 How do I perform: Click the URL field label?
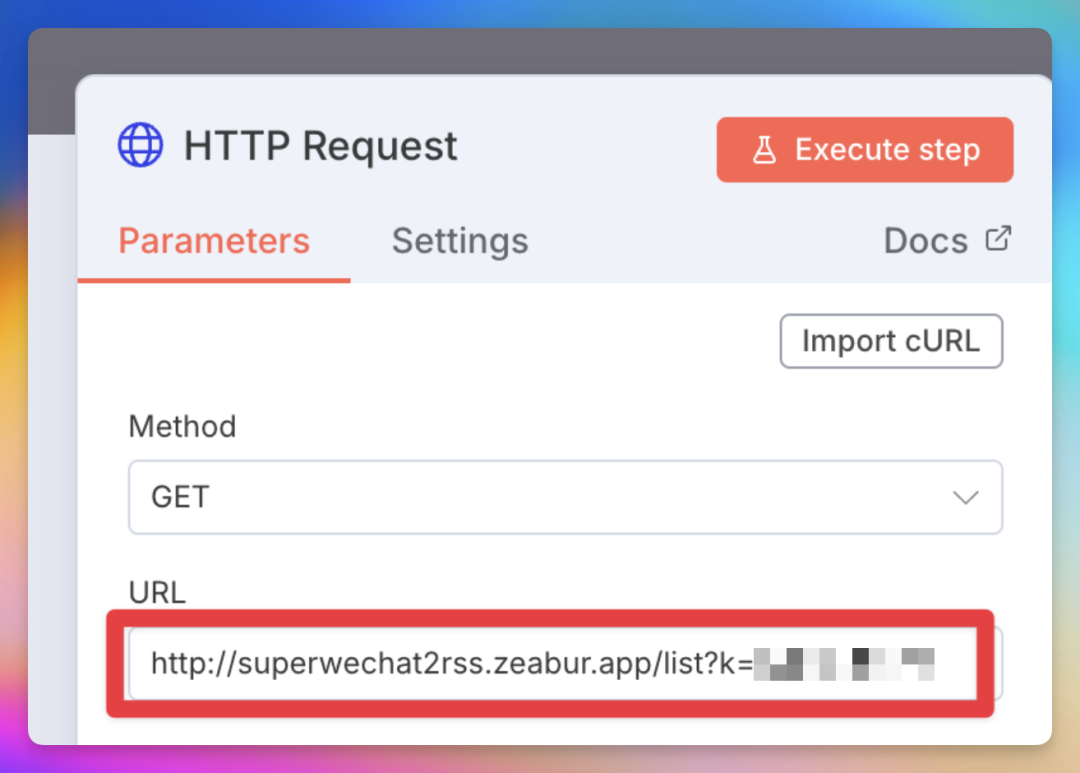point(157,593)
